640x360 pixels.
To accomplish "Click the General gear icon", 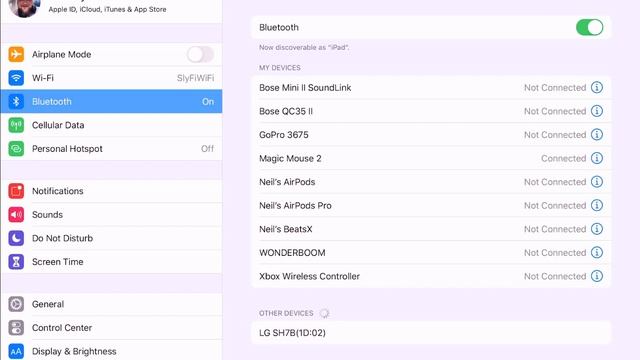I will click(16, 304).
